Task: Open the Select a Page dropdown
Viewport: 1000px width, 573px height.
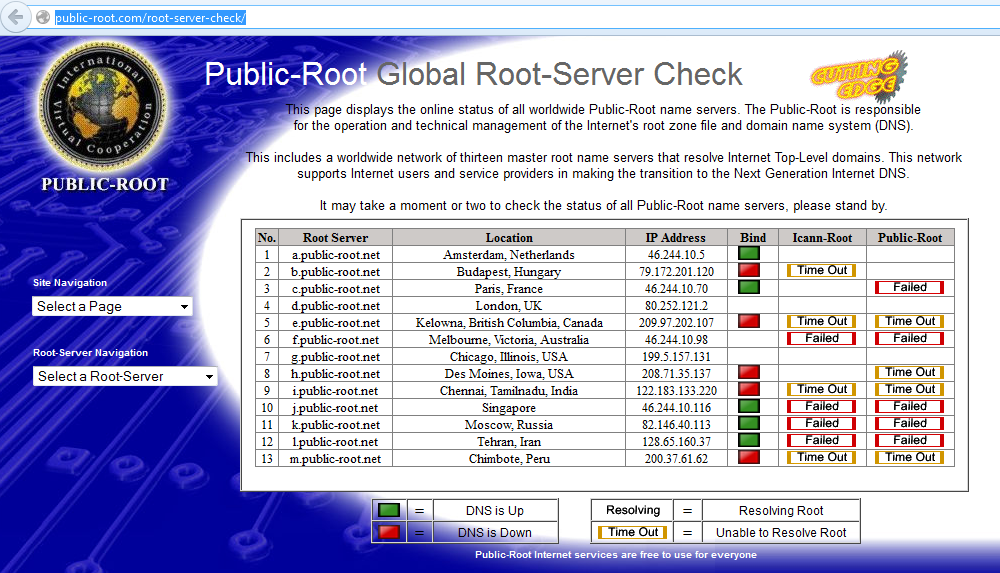Action: coord(112,306)
